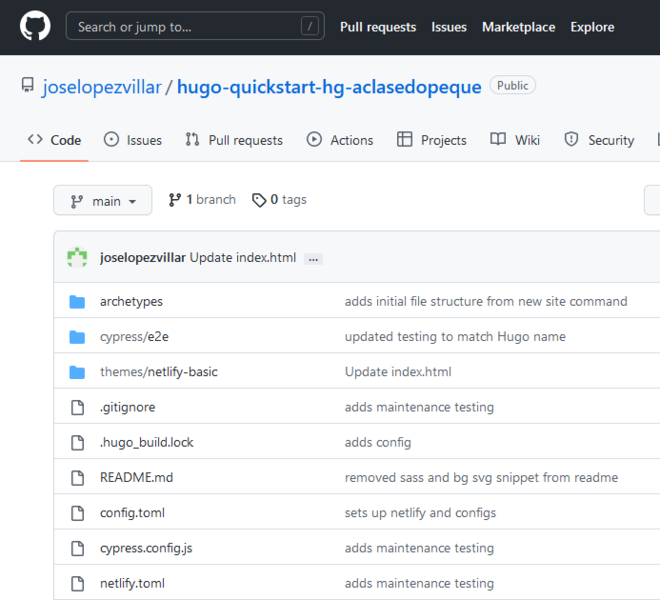Screen dimensions: 660x600
Task: Open Issues in top navigation bar
Action: (449, 27)
